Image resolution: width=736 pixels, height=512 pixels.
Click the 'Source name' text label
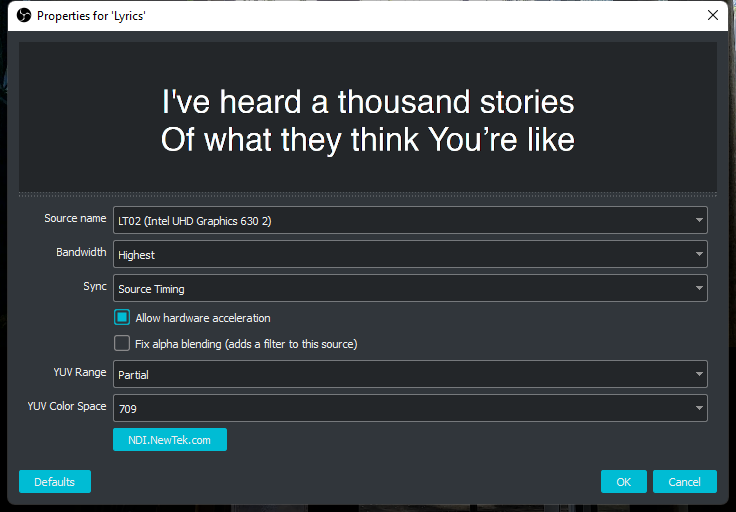coord(75,218)
